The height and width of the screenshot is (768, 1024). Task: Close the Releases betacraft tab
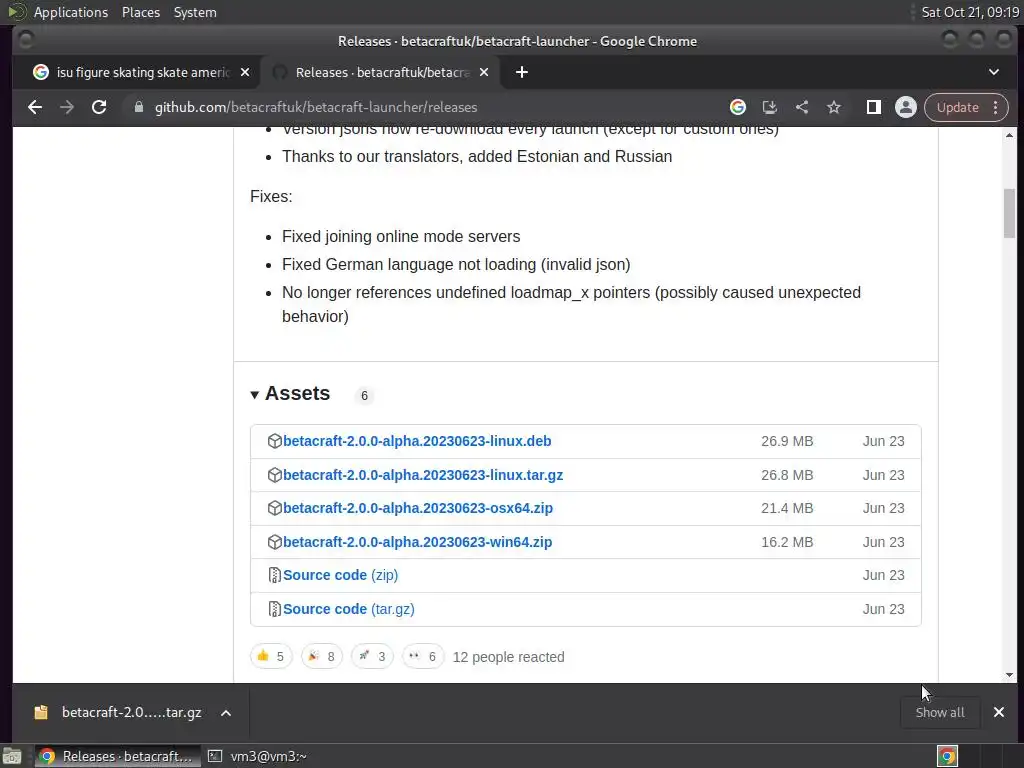coord(484,72)
